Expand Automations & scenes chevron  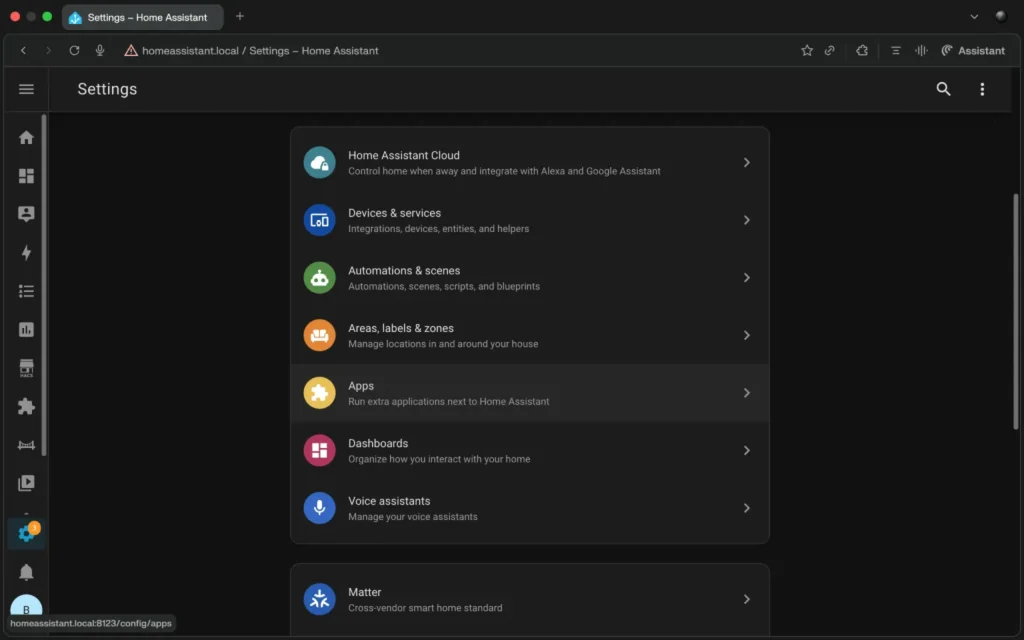[746, 278]
